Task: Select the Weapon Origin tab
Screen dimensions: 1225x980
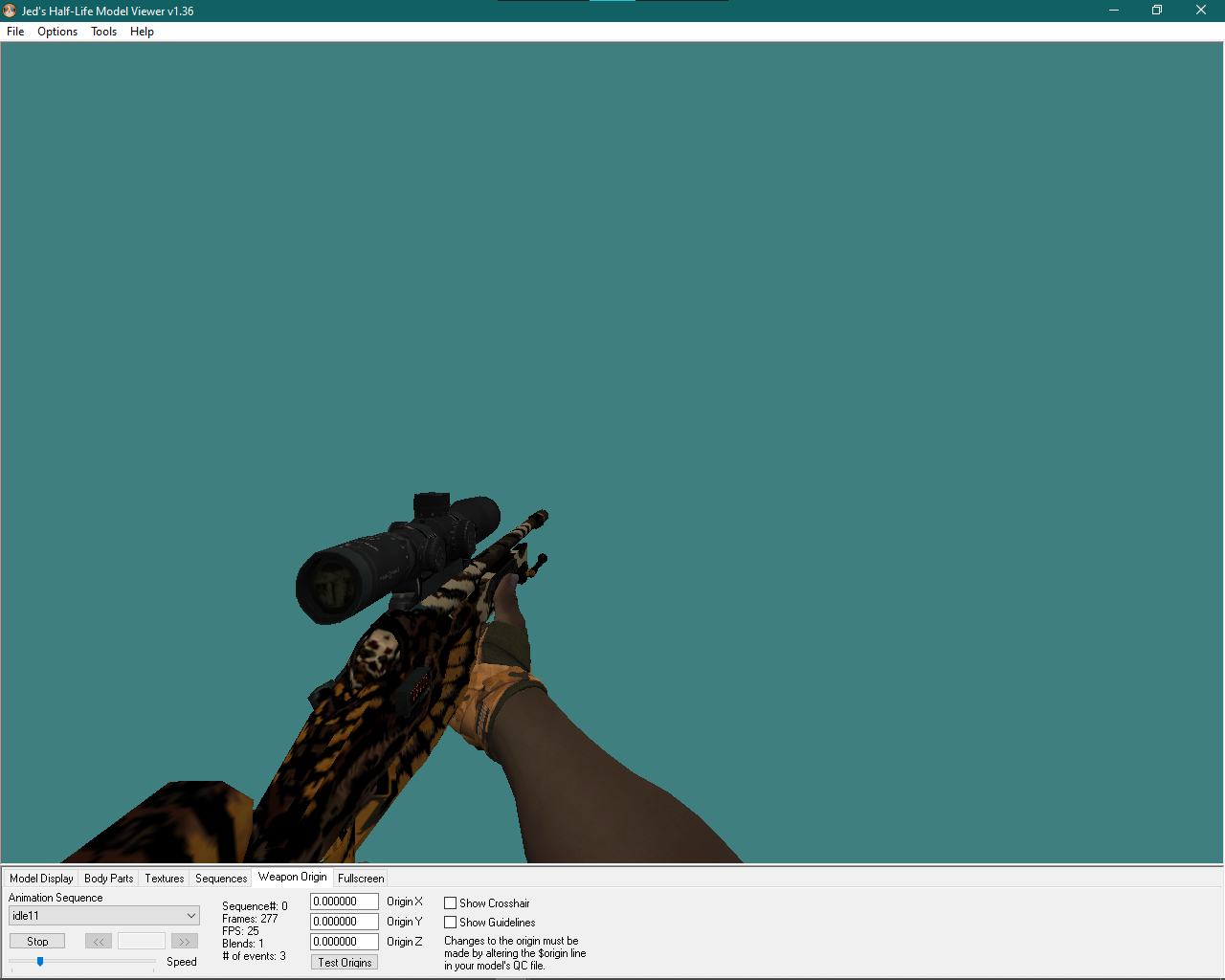Action: coord(293,877)
